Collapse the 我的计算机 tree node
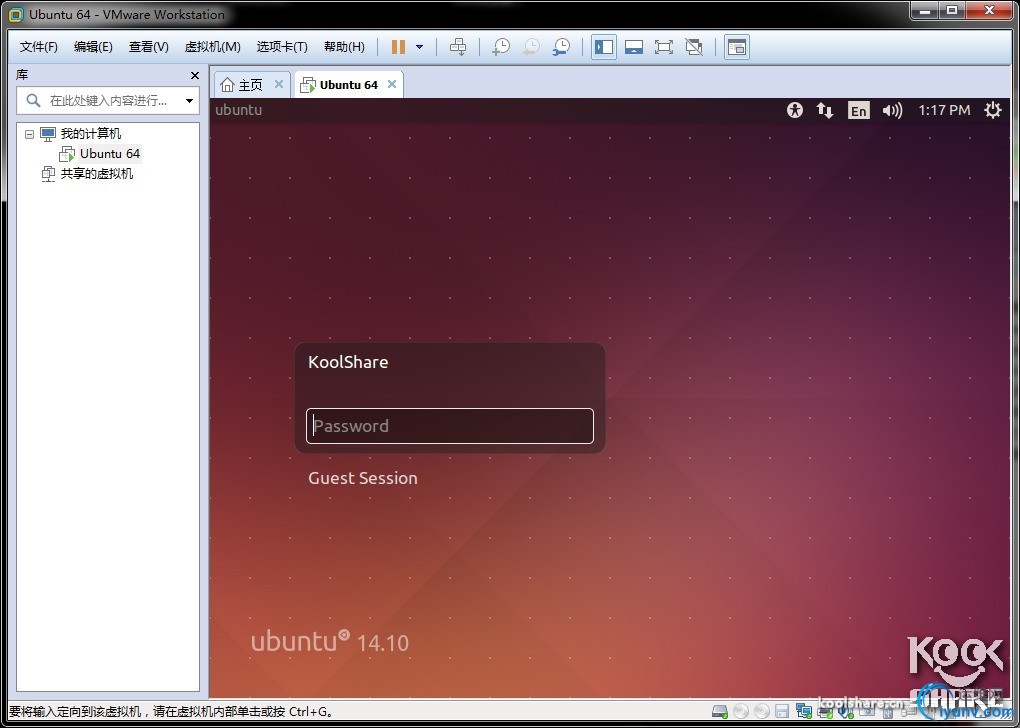 click(29, 134)
